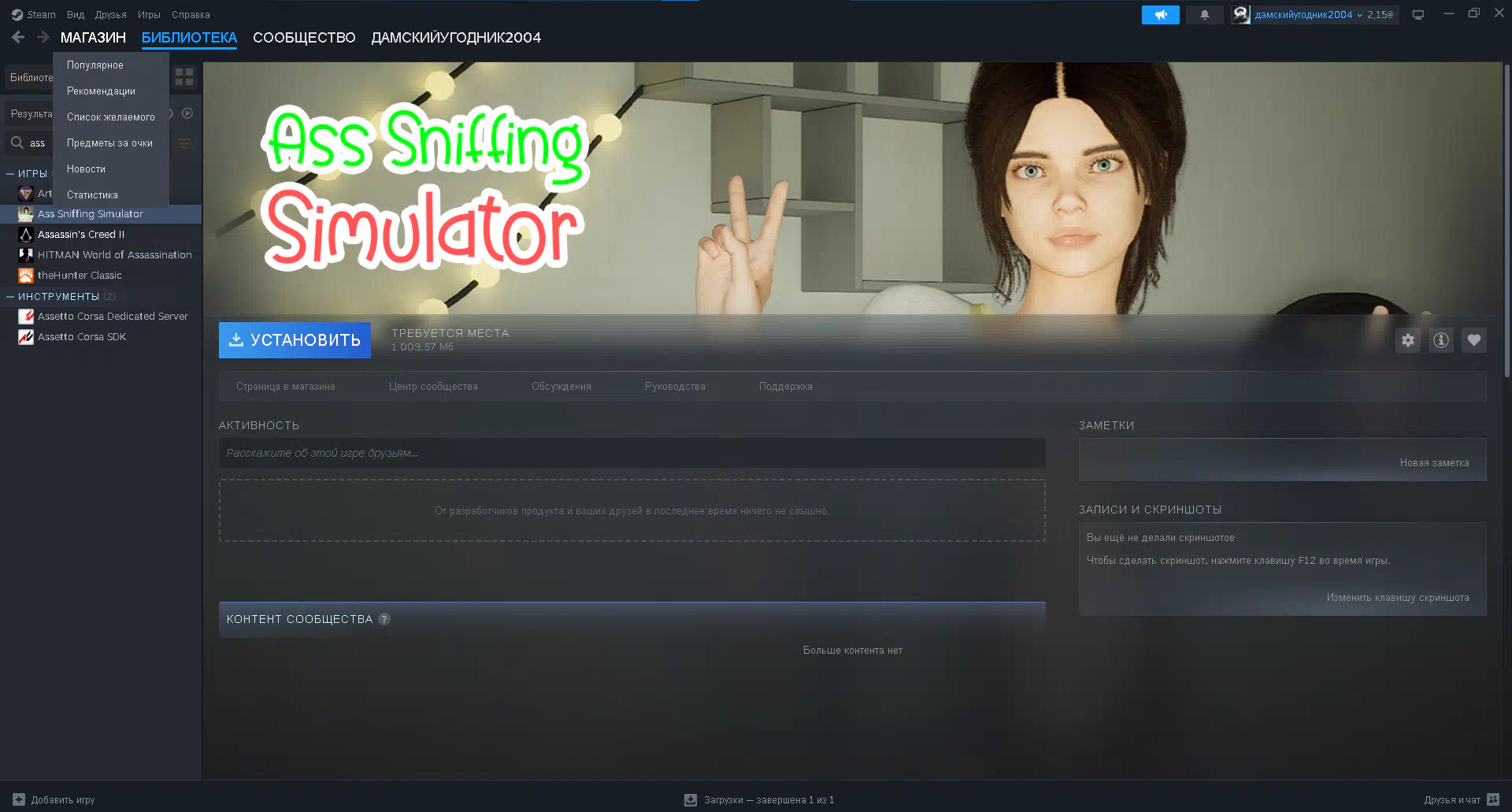Click the activity share text field
This screenshot has height=812, width=1512.
point(632,453)
